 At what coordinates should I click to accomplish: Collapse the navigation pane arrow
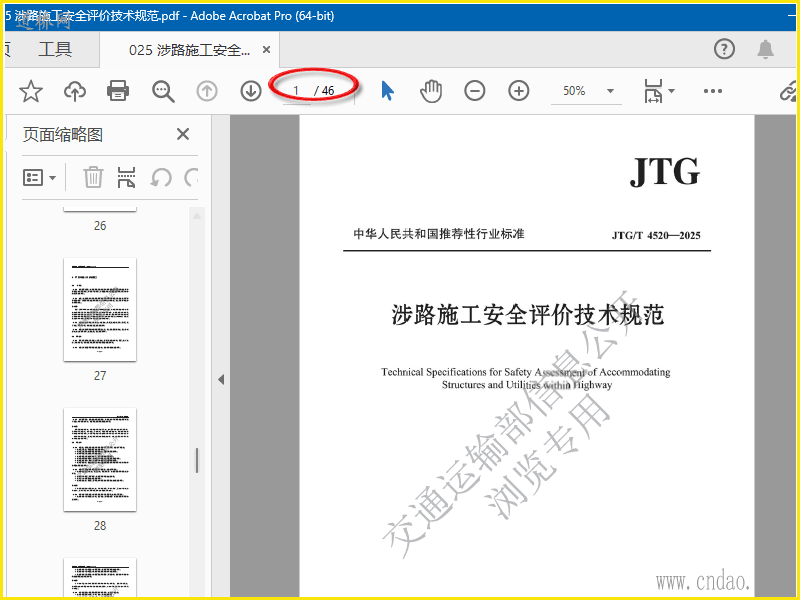click(x=221, y=380)
